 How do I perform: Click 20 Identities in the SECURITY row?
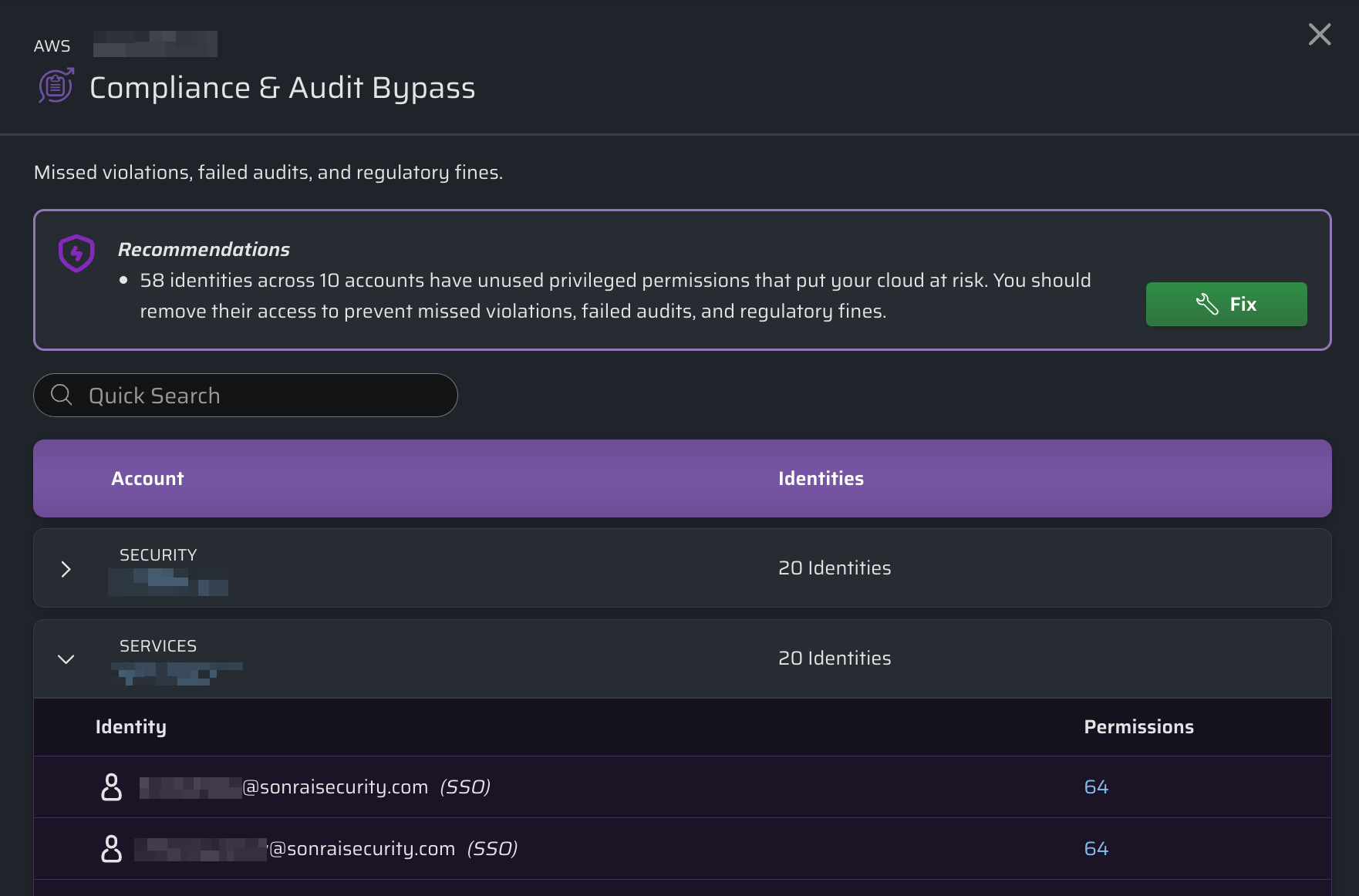[x=835, y=568]
